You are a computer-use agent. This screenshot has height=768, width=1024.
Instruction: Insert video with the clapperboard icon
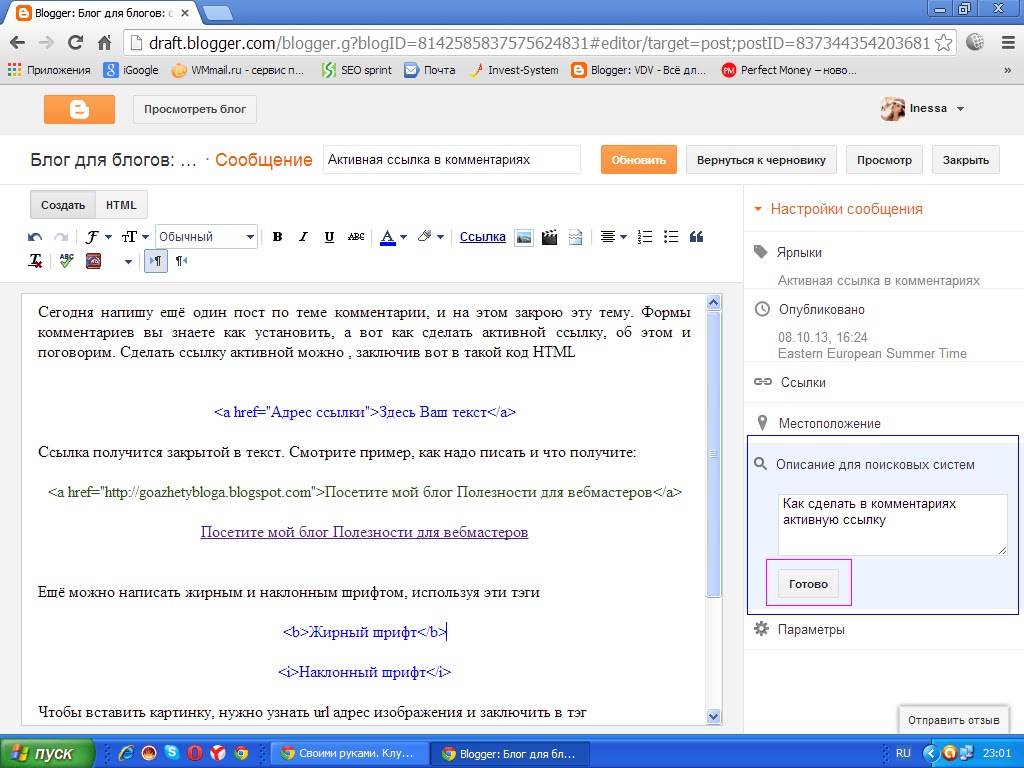[x=549, y=237]
